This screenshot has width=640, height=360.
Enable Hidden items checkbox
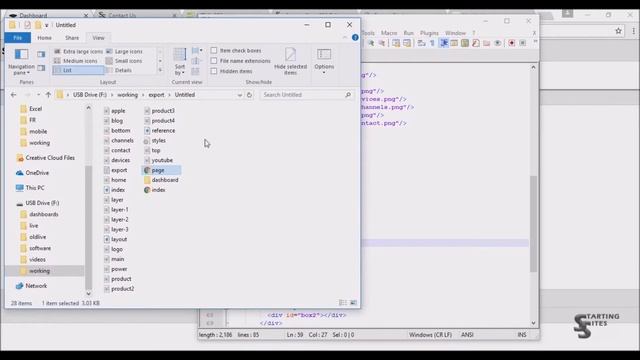click(214, 71)
